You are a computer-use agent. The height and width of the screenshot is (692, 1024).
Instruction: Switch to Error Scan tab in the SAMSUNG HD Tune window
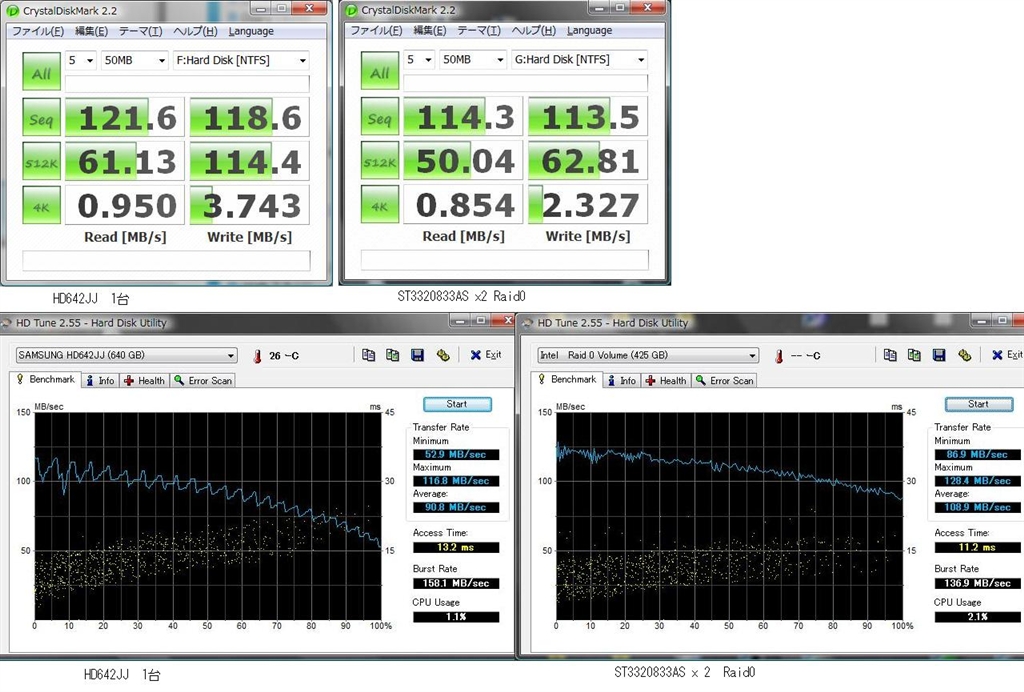point(203,381)
